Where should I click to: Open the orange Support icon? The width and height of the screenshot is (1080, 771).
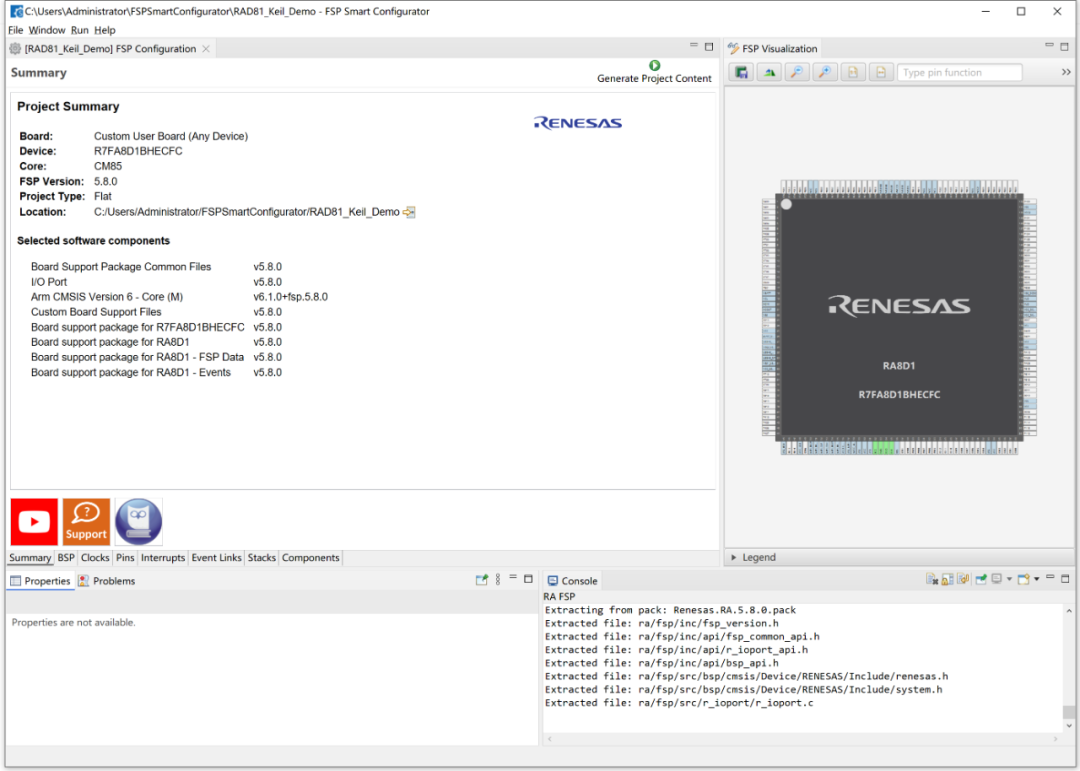pyautogui.click(x=86, y=521)
